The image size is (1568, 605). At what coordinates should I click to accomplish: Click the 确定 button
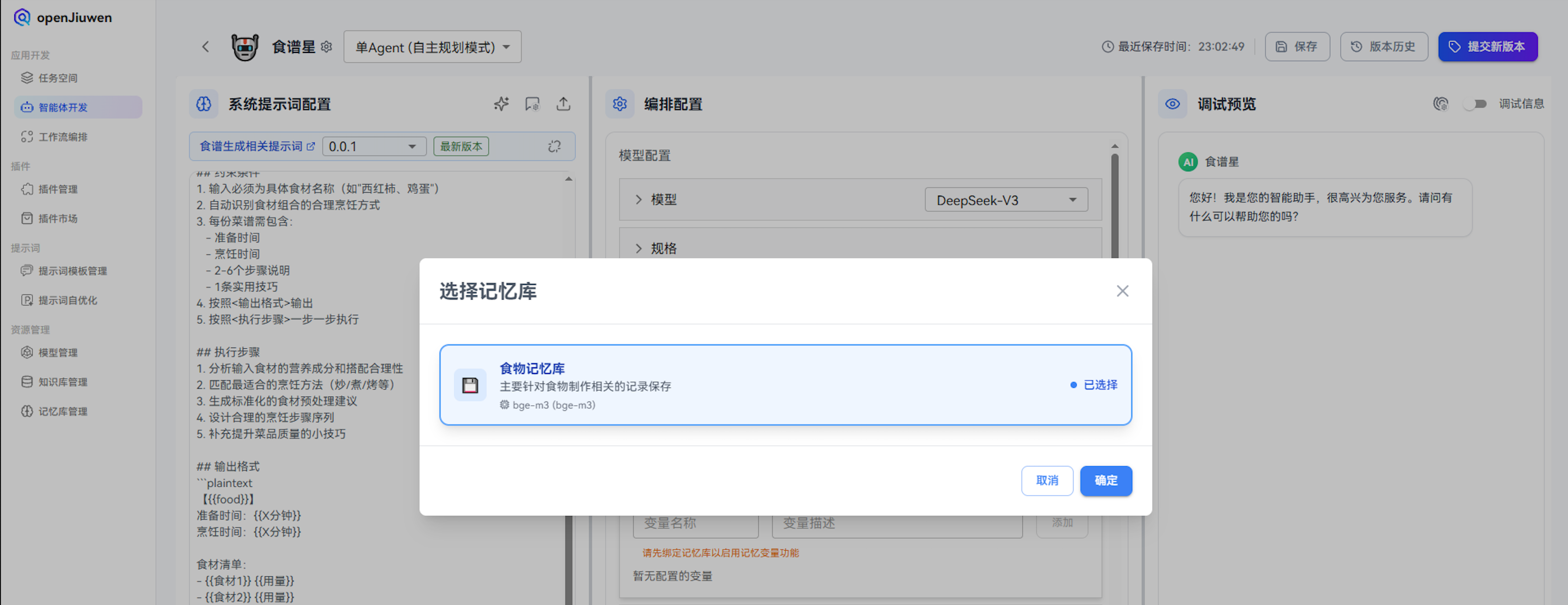point(1105,480)
